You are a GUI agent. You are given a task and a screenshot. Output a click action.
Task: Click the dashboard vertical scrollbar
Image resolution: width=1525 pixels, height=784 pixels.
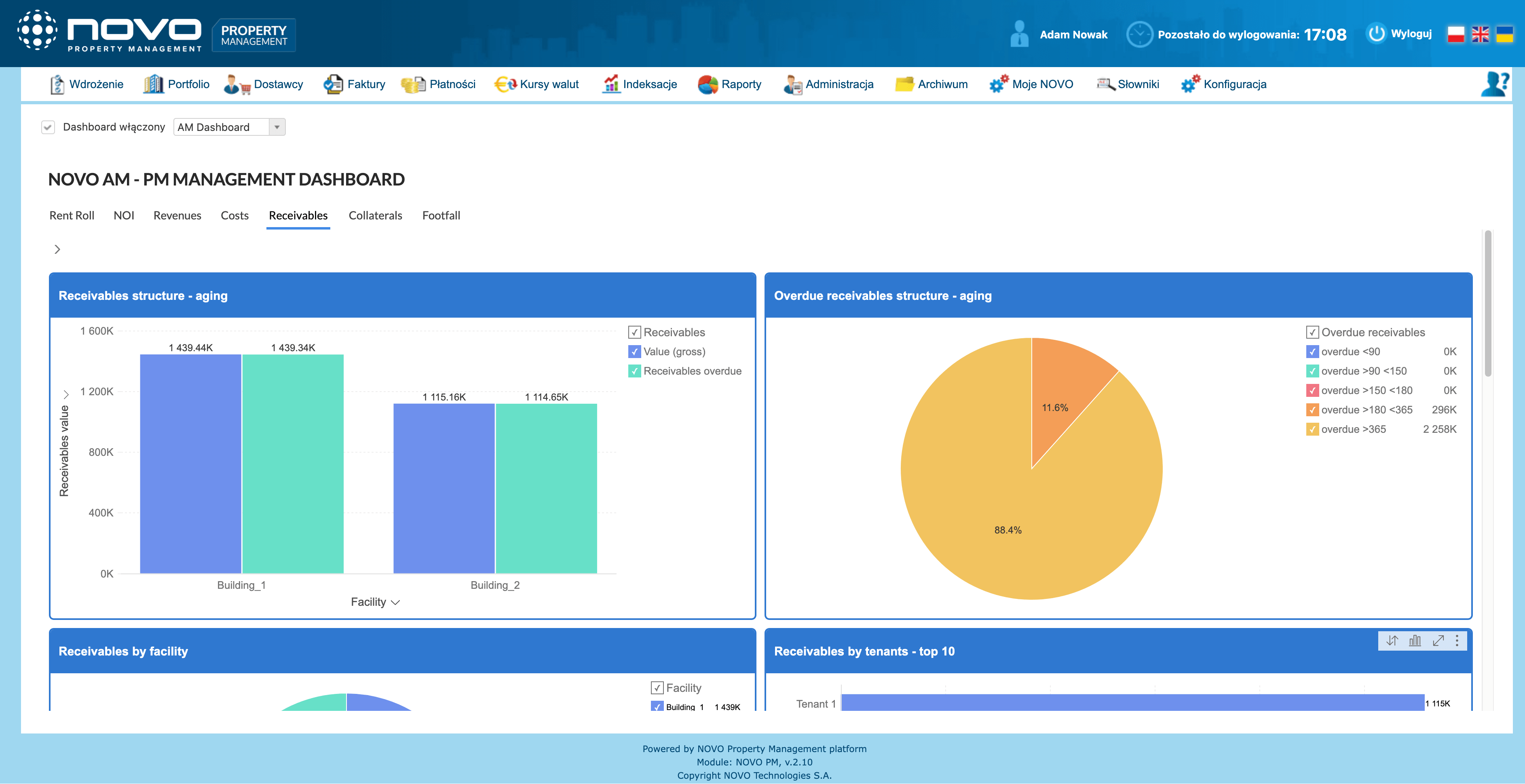point(1488,303)
